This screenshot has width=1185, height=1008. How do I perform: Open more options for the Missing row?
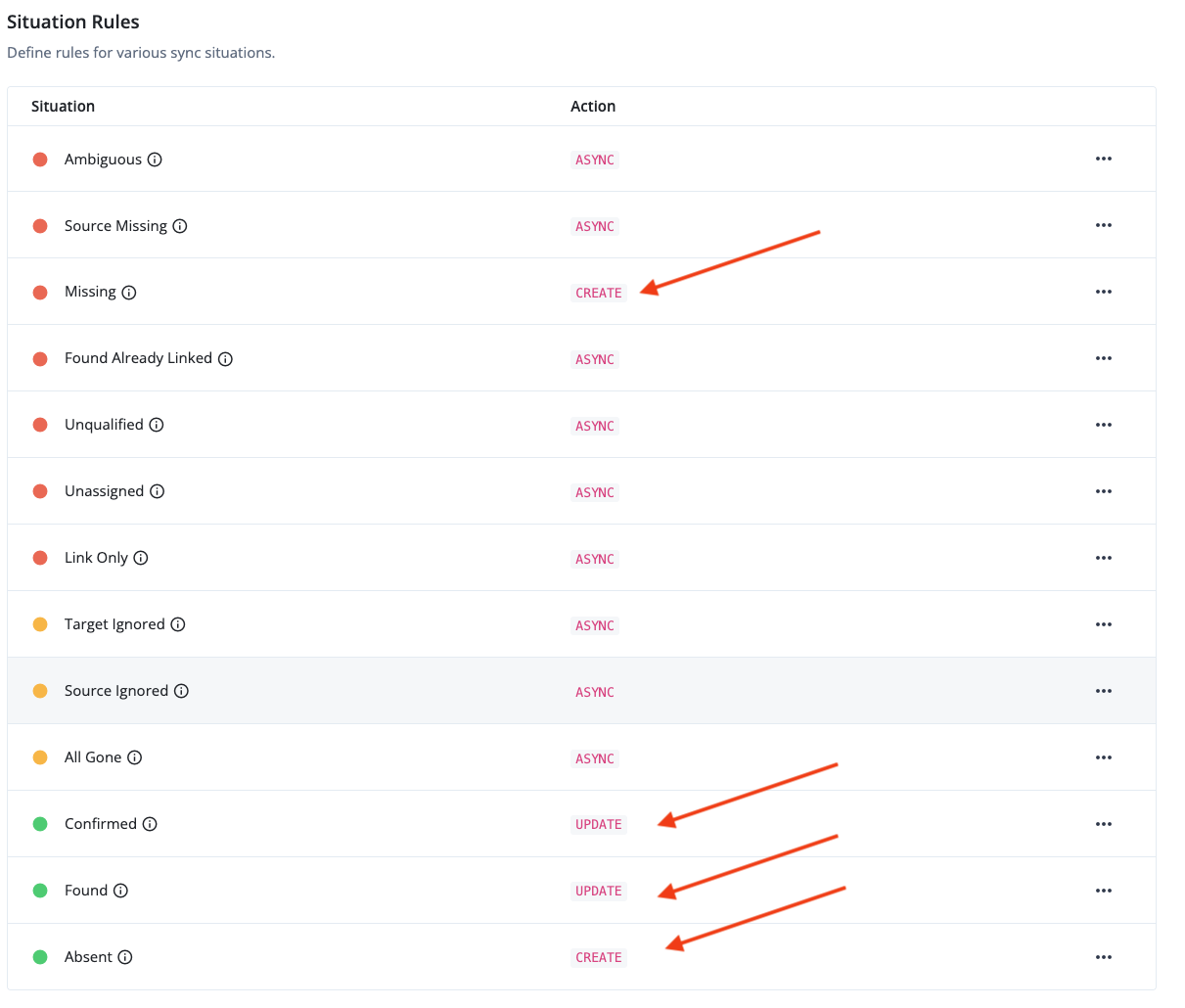click(1104, 292)
